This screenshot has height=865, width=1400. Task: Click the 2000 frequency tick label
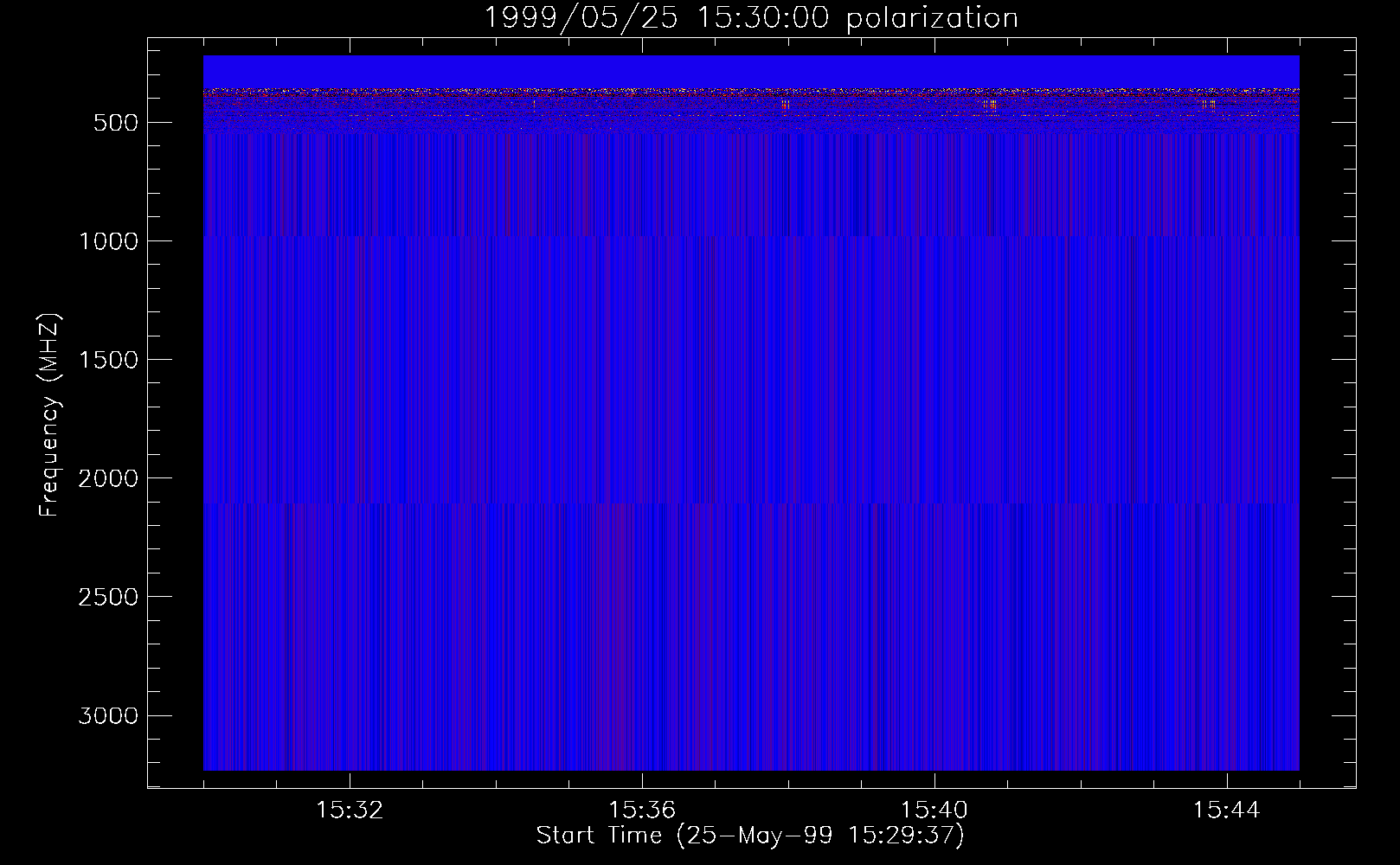pos(108,478)
